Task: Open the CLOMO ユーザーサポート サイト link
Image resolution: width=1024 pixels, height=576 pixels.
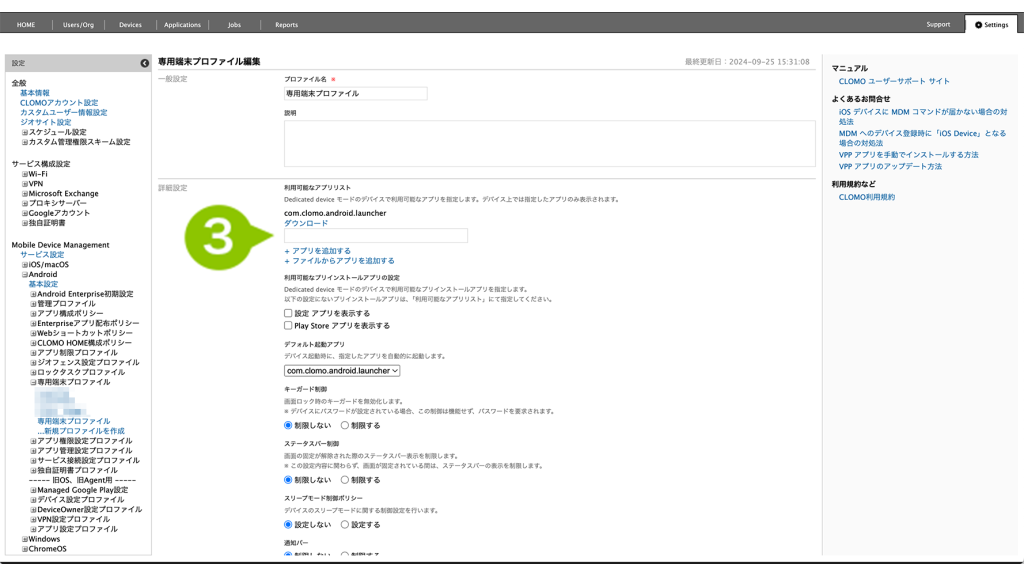Action: pos(894,82)
